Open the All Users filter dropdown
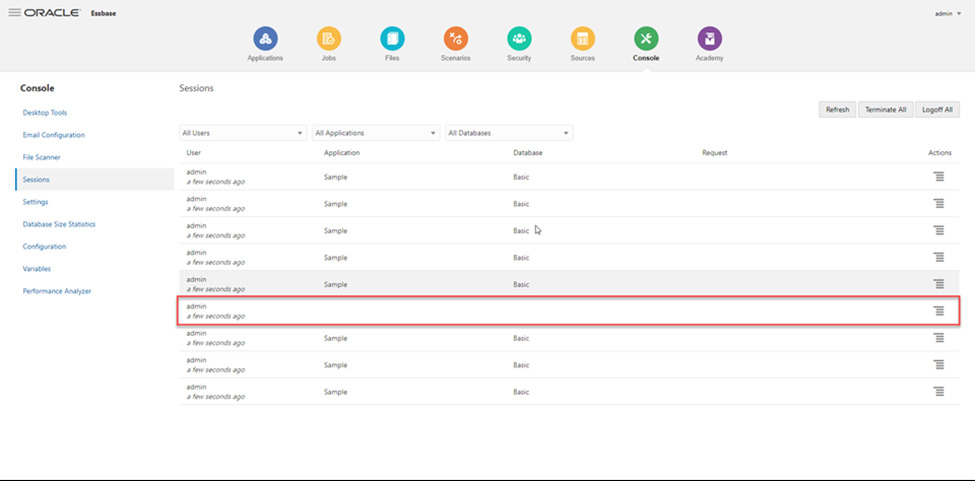Image resolution: width=975 pixels, height=481 pixels. click(243, 133)
